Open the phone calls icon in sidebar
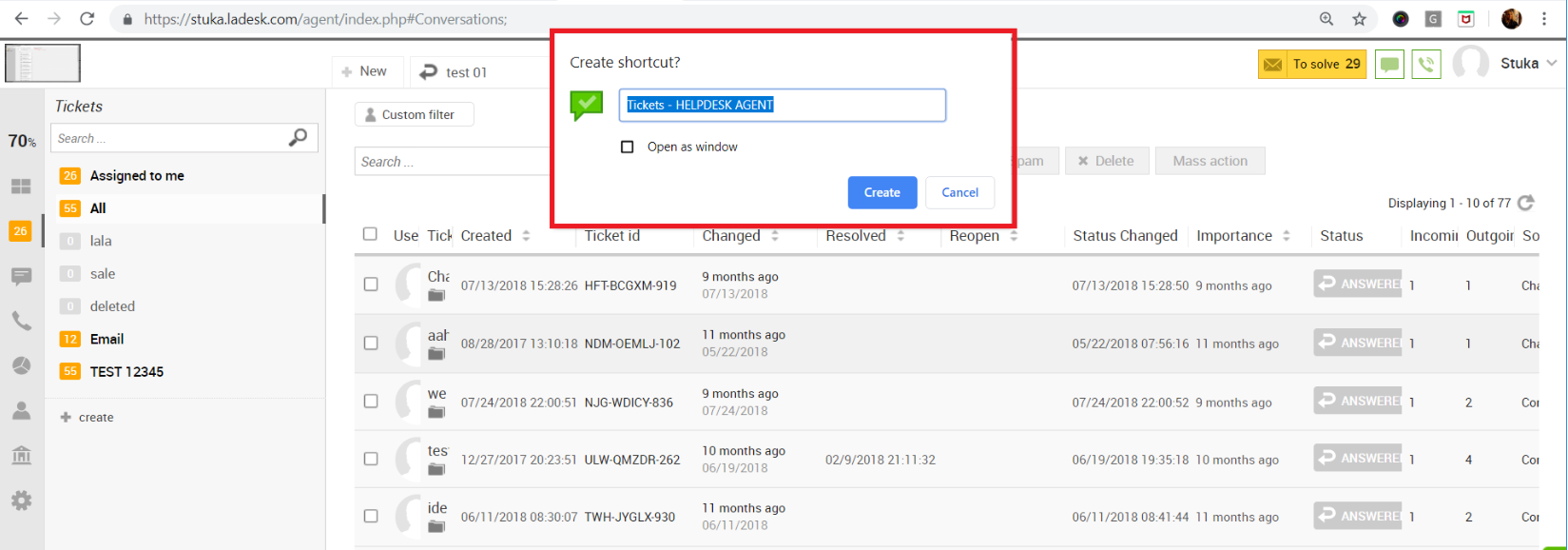 21,321
